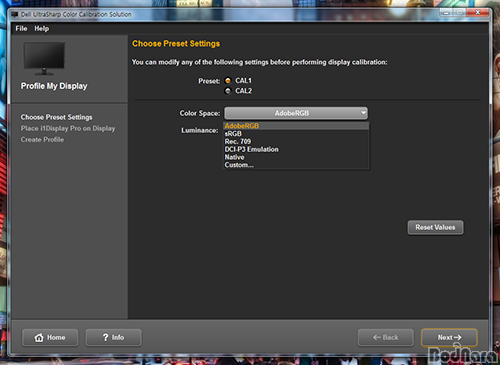Image resolution: width=500 pixels, height=365 pixels.
Task: Select Place i1Display Pro on Display step
Action: pyautogui.click(x=68, y=128)
